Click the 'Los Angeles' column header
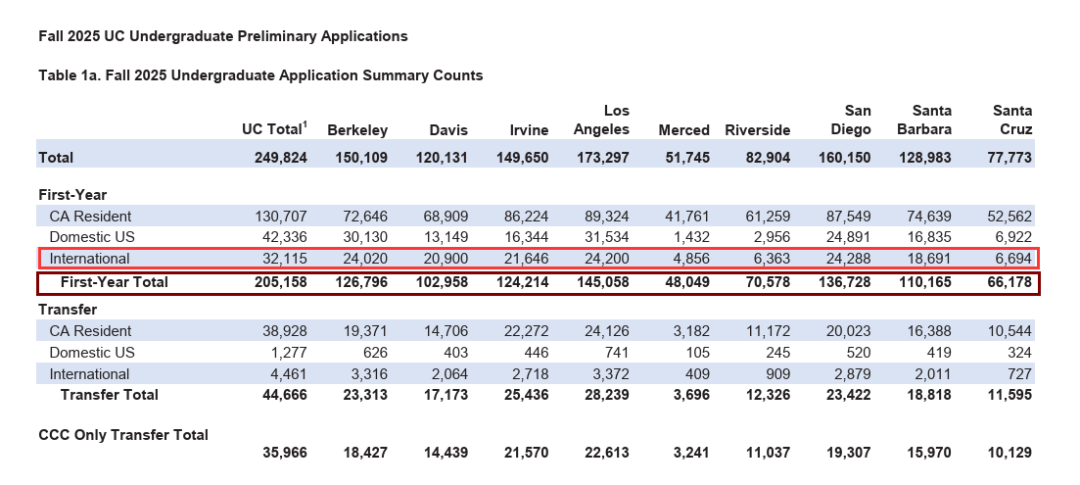Viewport: 1080px width, 485px height. click(x=601, y=121)
